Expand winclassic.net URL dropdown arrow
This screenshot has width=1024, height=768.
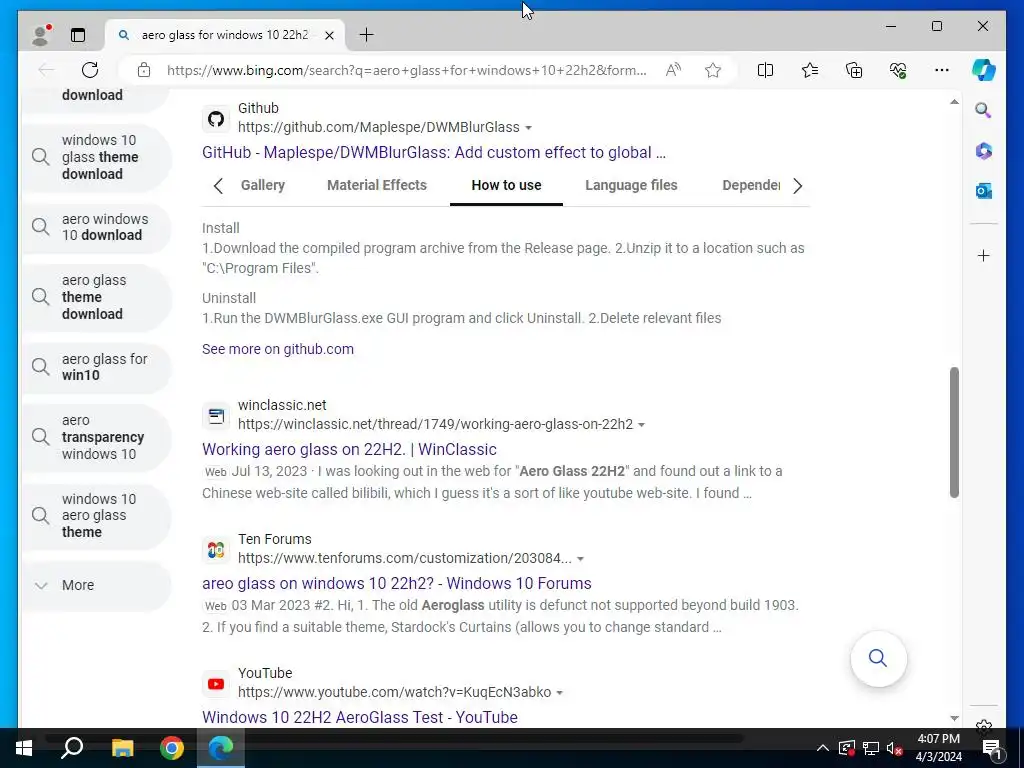pos(641,425)
